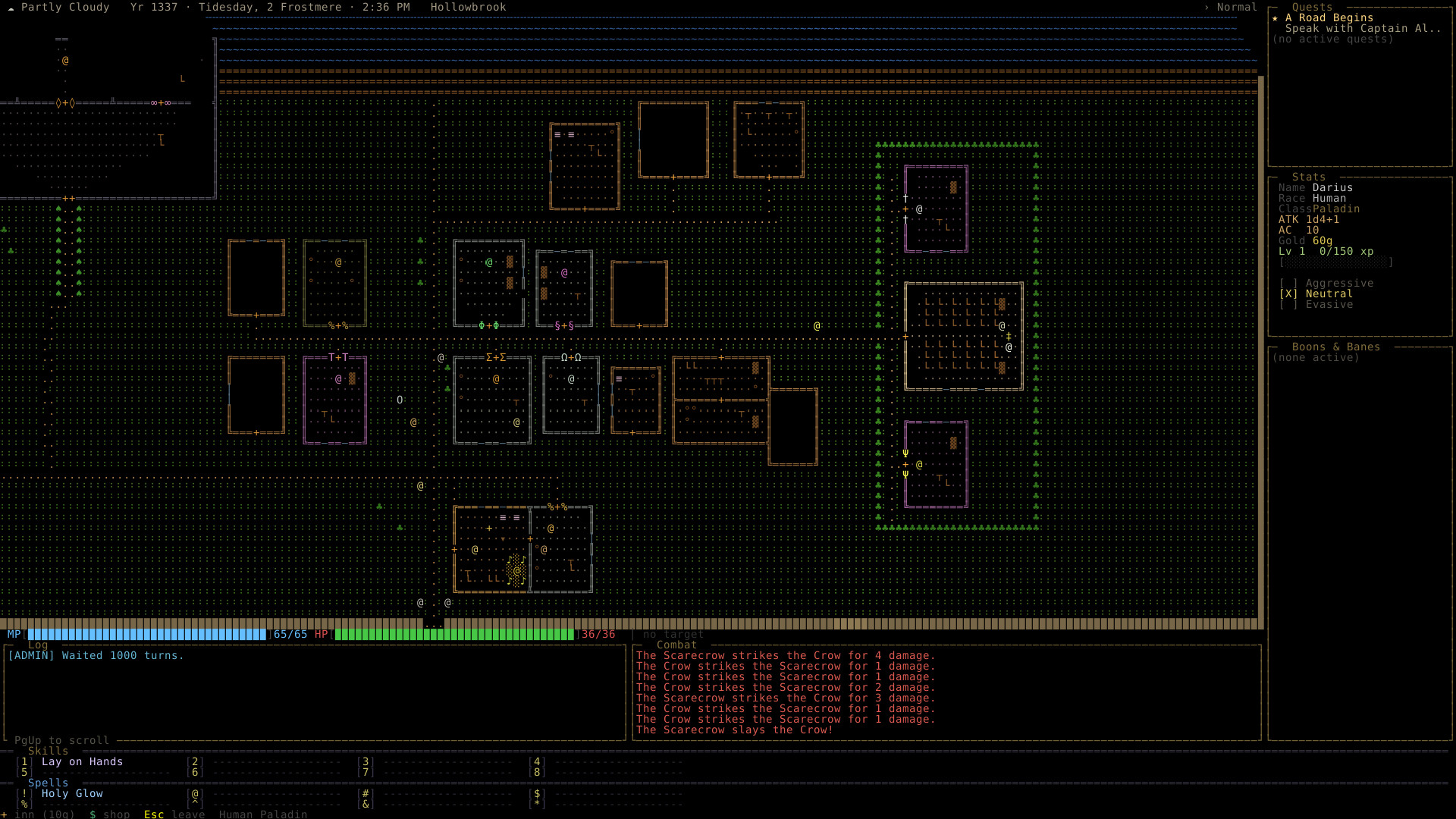This screenshot has width=1456, height=819.
Task: Select the glowing player @ surrounded by music notes
Action: click(x=516, y=571)
